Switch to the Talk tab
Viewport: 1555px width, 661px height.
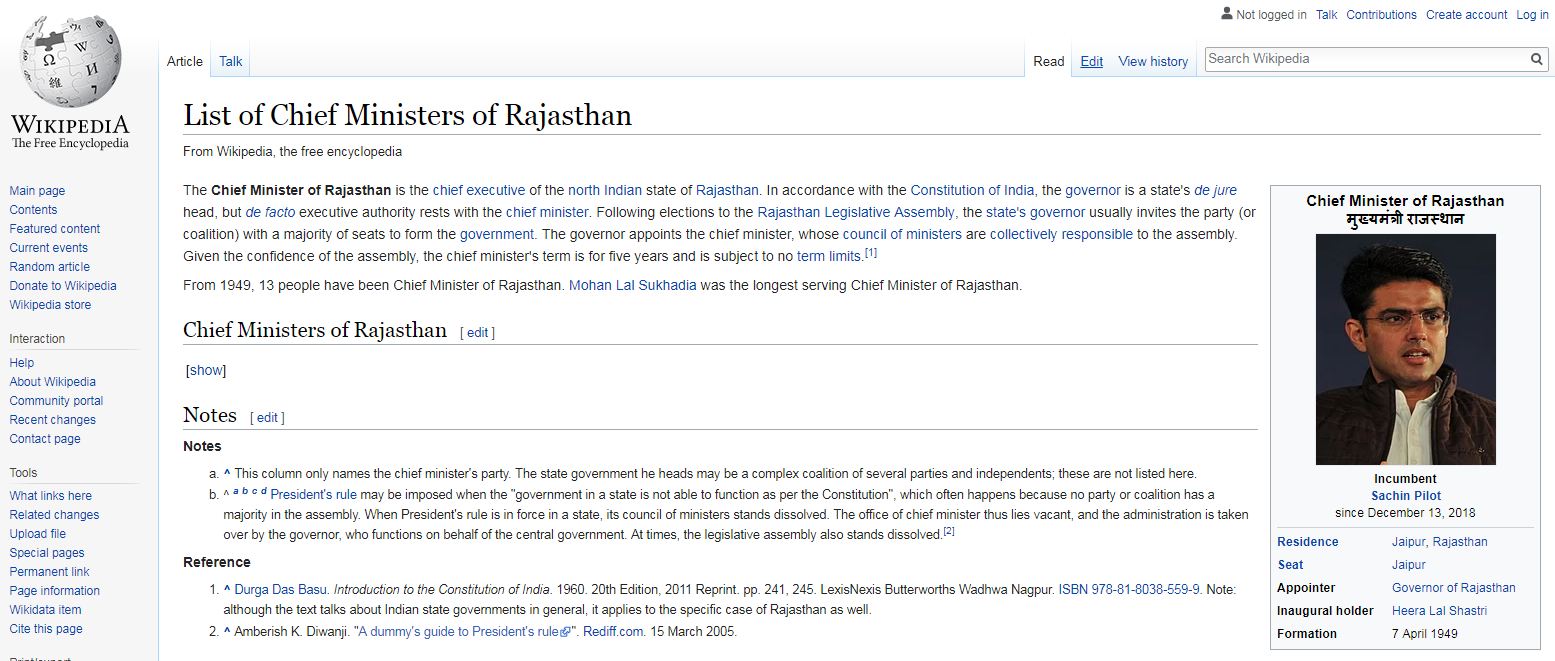(x=231, y=61)
